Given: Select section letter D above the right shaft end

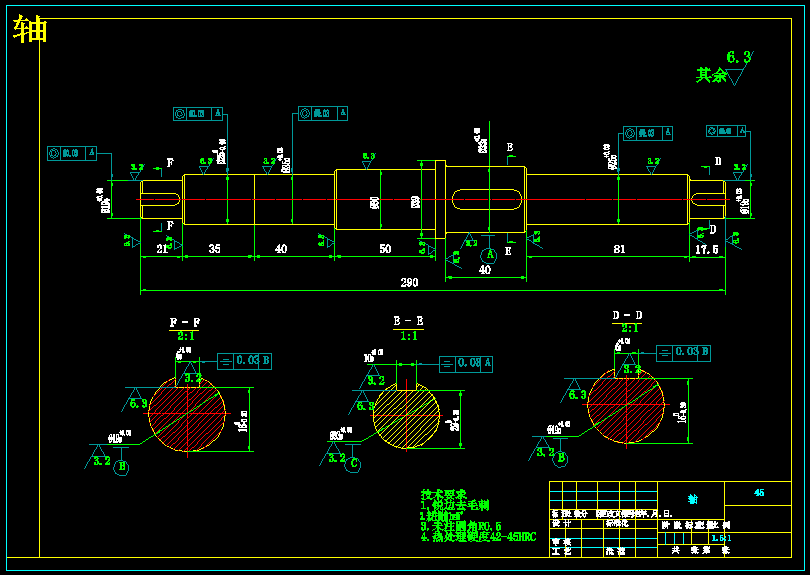Looking at the screenshot, I should point(717,161).
